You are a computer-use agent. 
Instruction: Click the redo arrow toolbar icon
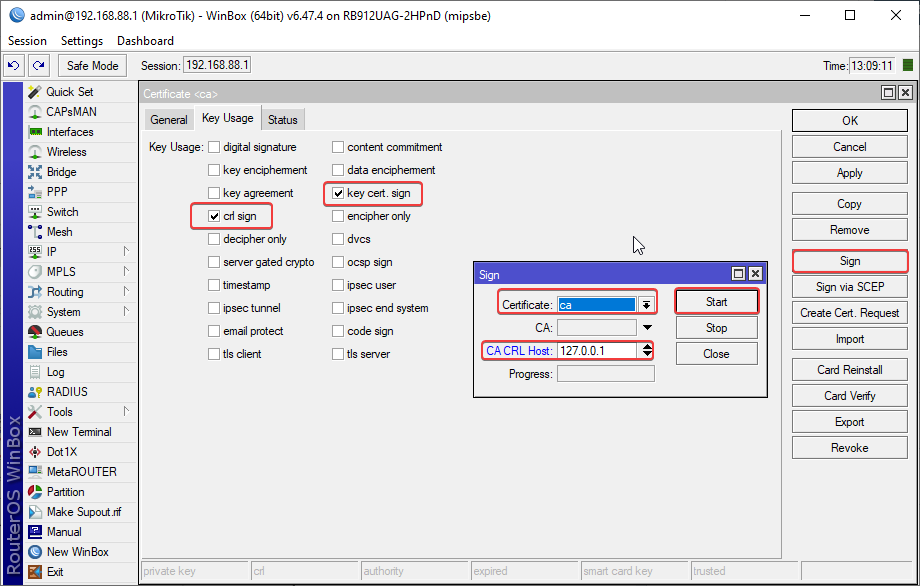[39, 66]
